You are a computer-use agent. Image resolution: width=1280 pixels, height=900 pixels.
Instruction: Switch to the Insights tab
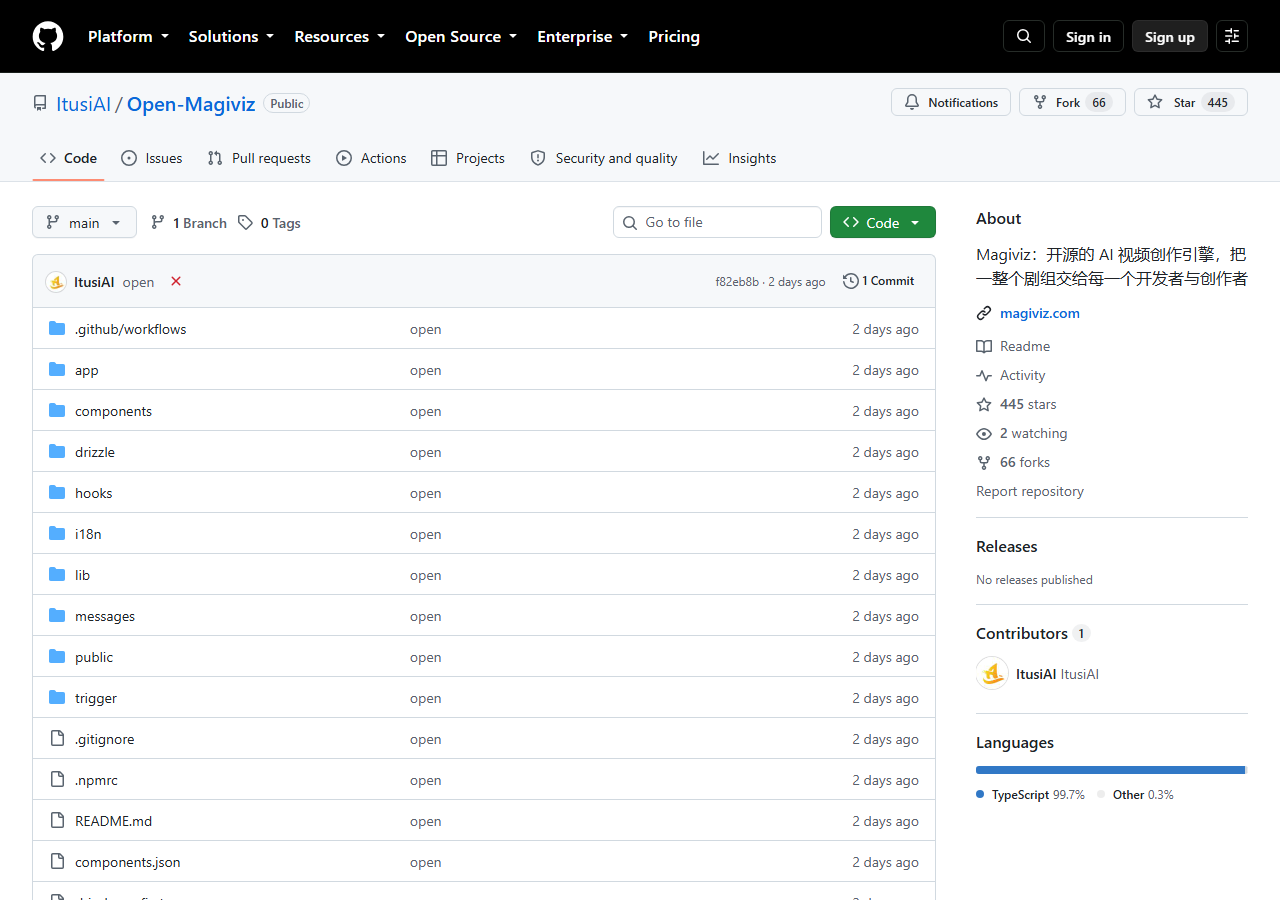[x=740, y=158]
